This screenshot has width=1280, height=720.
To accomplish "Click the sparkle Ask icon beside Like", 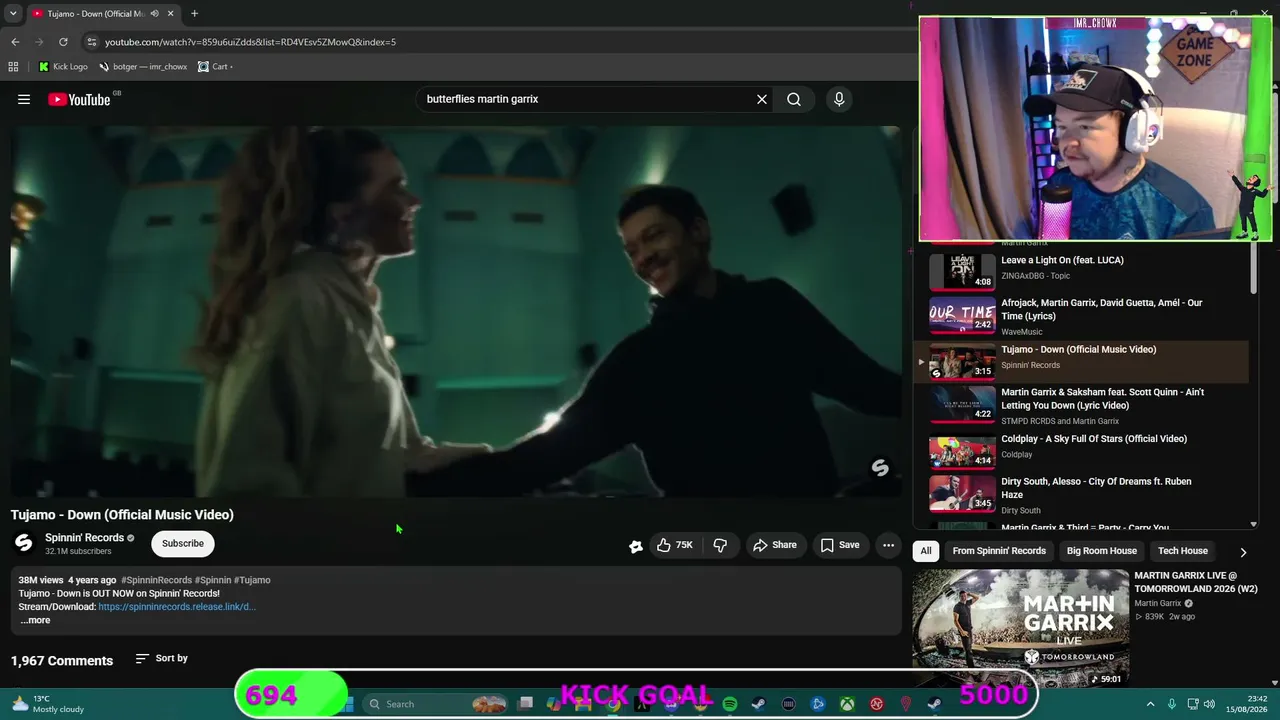I will (636, 546).
